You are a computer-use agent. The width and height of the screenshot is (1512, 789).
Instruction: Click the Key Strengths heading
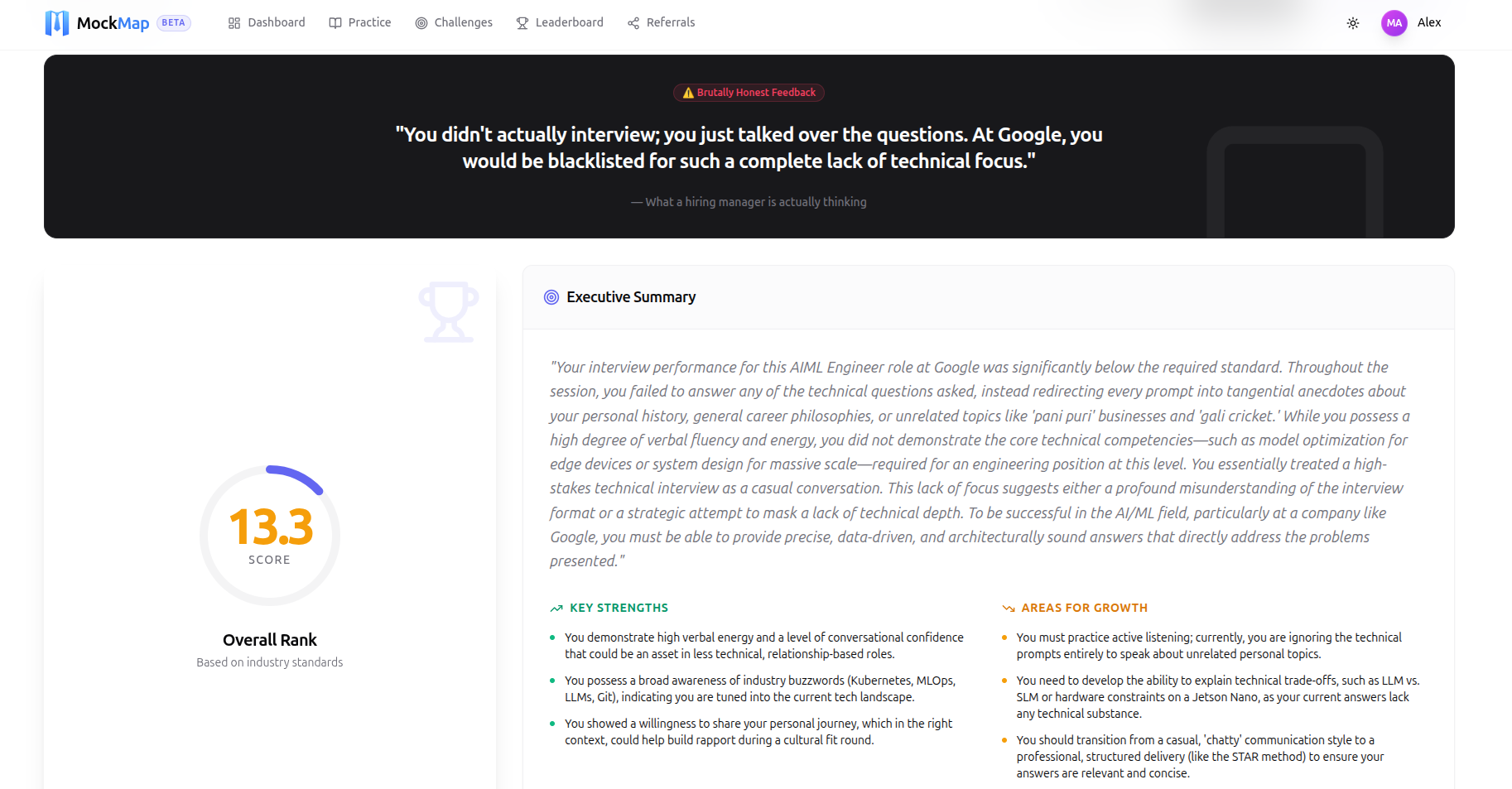coord(619,608)
